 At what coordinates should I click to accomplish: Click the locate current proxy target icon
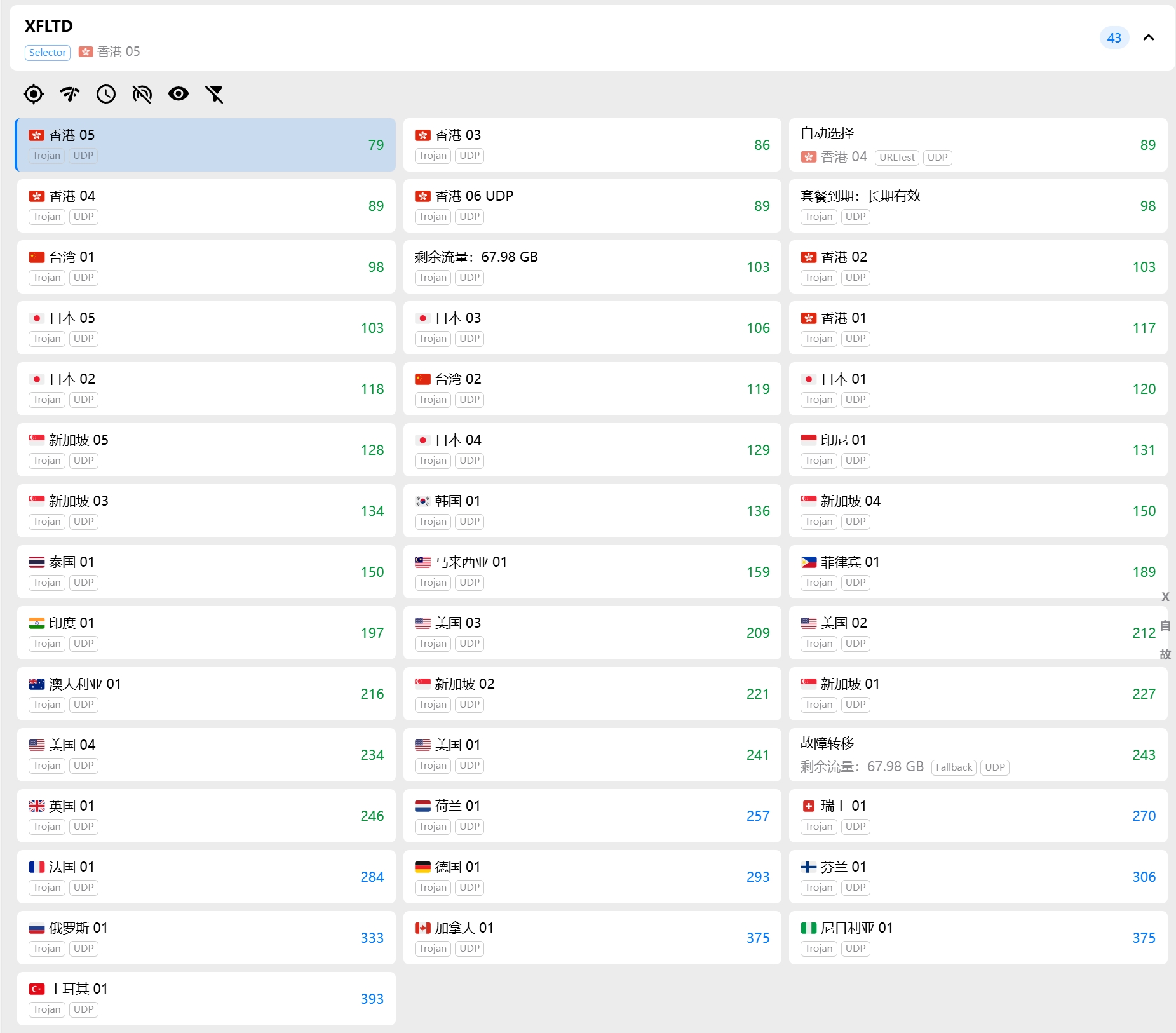(34, 95)
